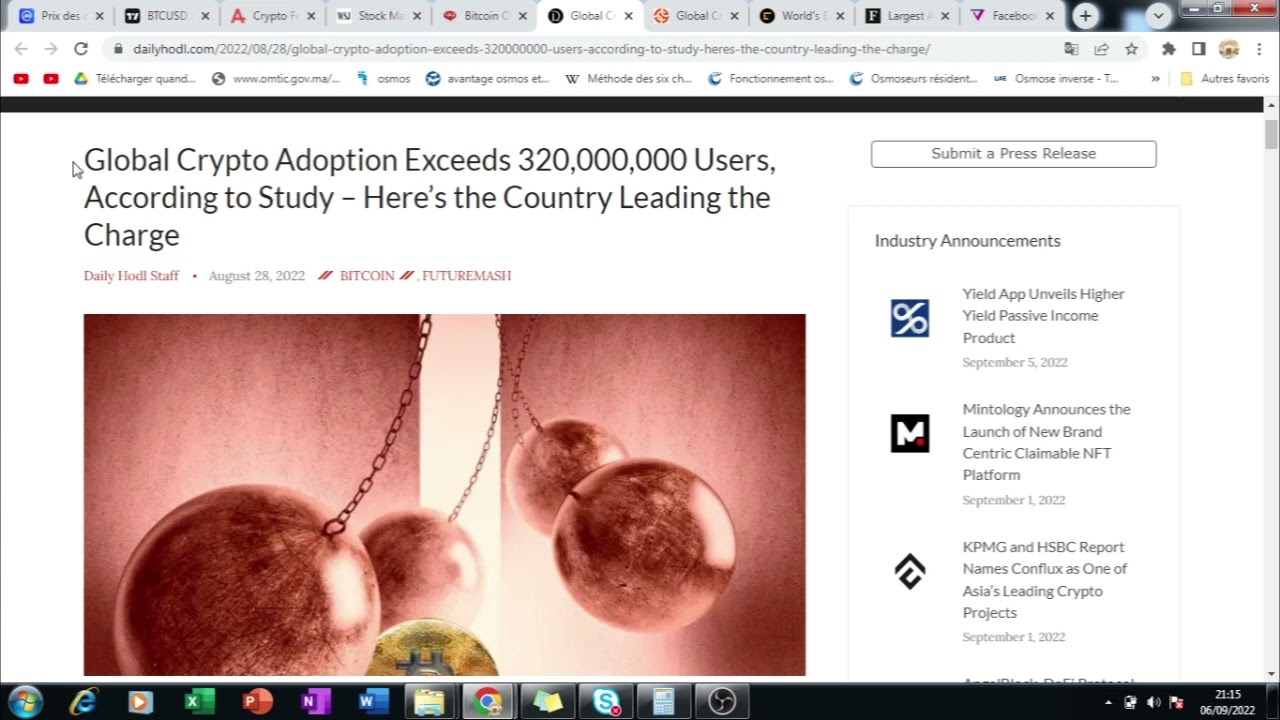Open the avantage osmos et bookmark

(488, 79)
